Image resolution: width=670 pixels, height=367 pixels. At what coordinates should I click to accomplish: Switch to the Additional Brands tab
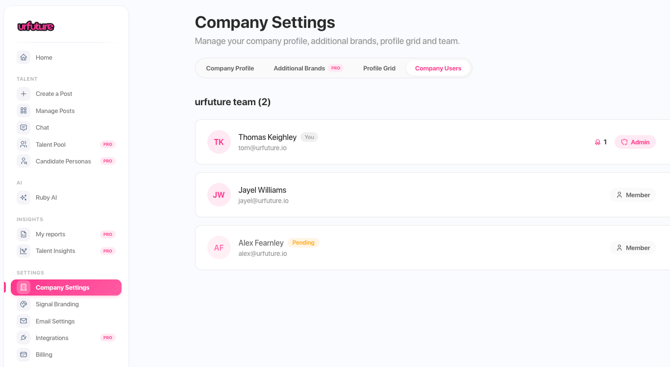[307, 68]
